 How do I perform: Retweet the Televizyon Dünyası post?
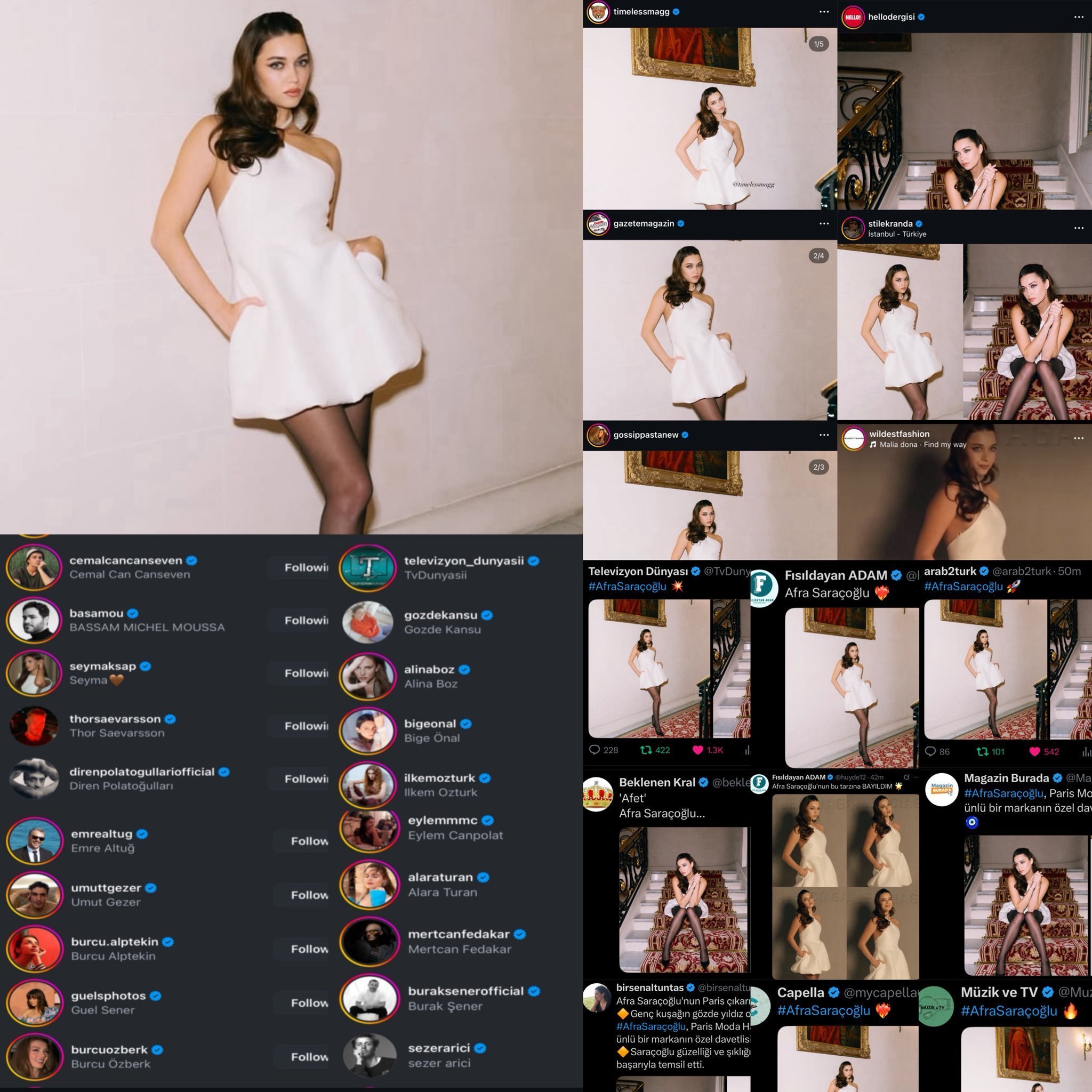point(646,750)
